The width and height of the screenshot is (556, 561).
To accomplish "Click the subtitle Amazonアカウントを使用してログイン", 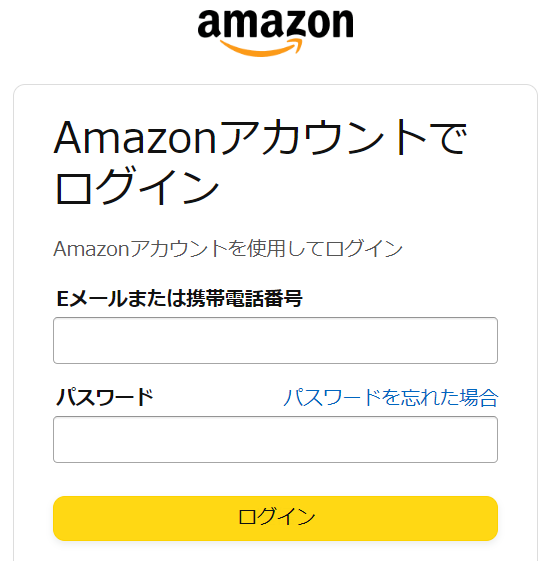I will point(228,248).
